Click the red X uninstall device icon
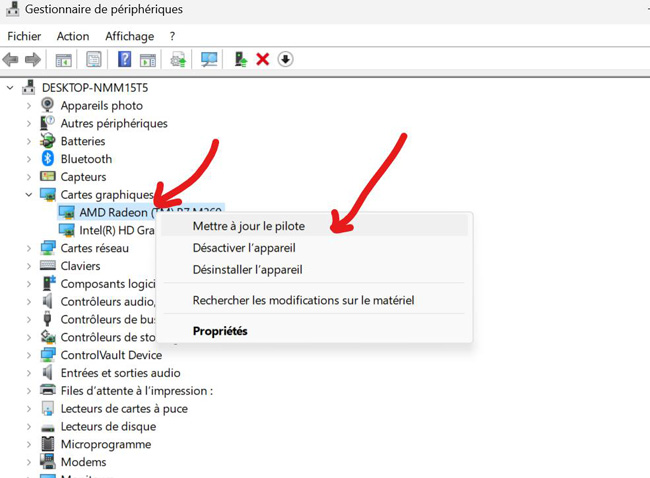Viewport: 650px width, 478px height. (x=263, y=60)
